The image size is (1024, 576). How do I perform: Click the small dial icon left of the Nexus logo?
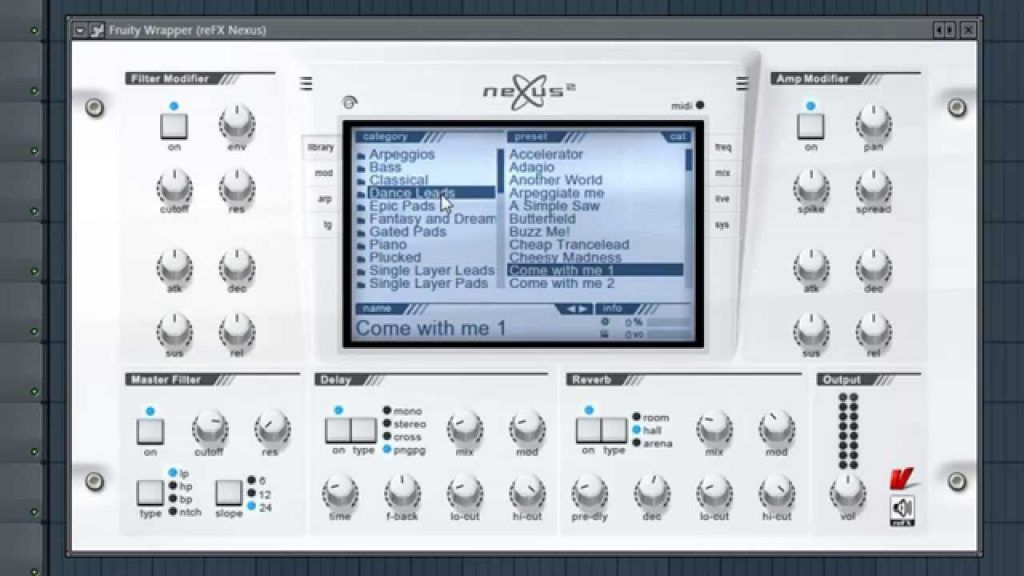[349, 103]
